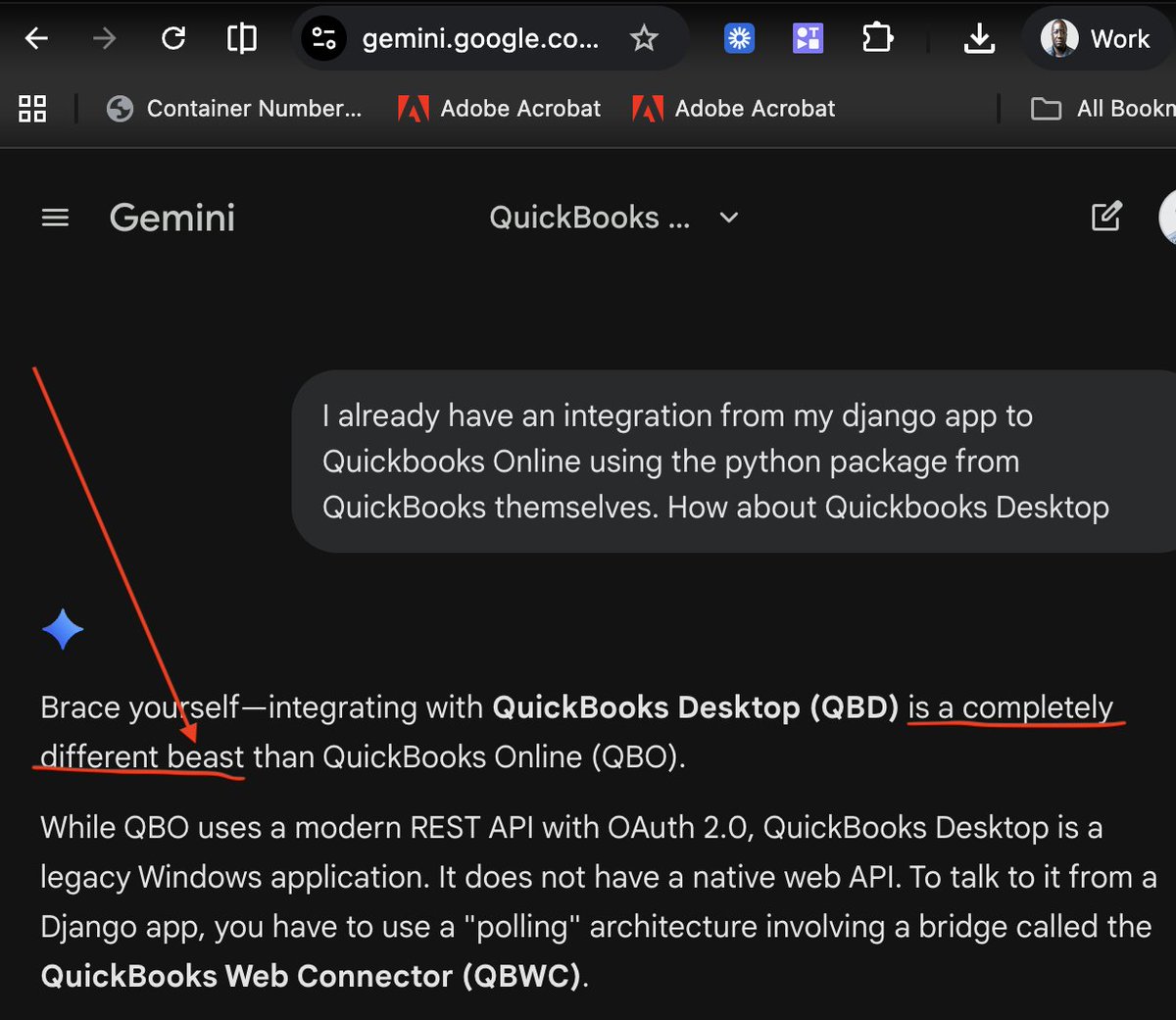Click the Gemini logo text
Screen dimensions: 1176x1020
click(172, 218)
